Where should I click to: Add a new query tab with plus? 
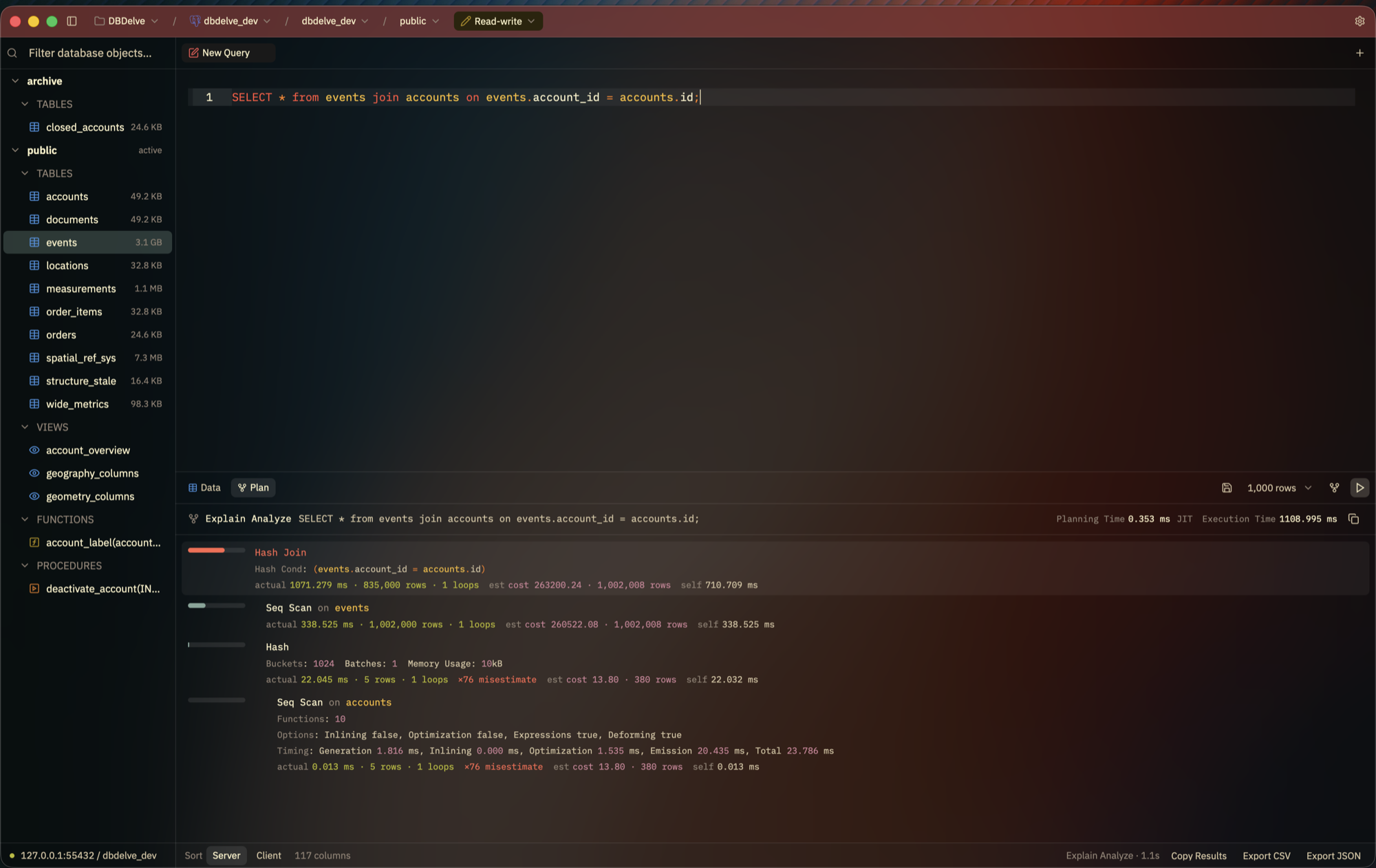[x=1359, y=53]
